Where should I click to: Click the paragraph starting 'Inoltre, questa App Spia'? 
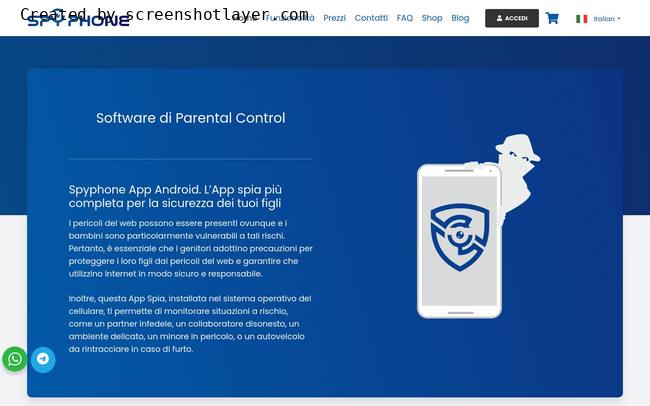[x=190, y=324]
